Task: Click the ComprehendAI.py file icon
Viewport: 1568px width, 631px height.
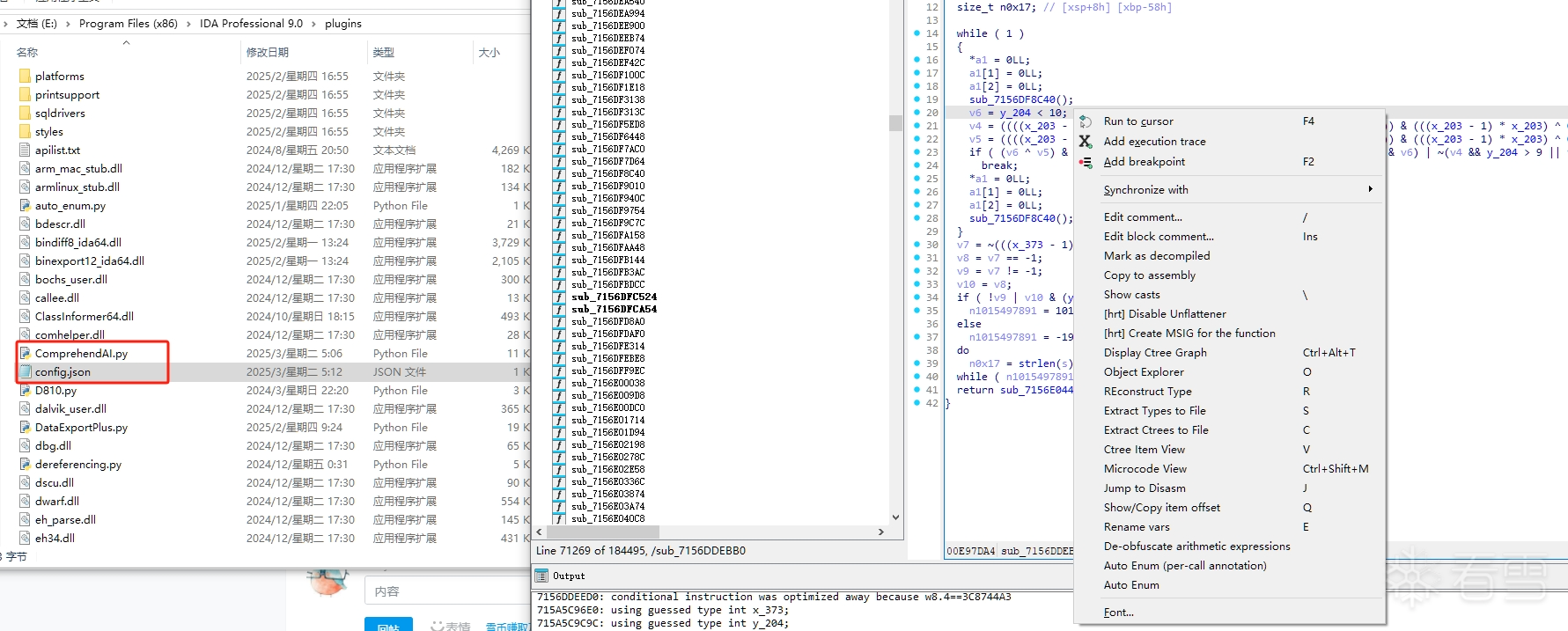Action: pos(25,354)
